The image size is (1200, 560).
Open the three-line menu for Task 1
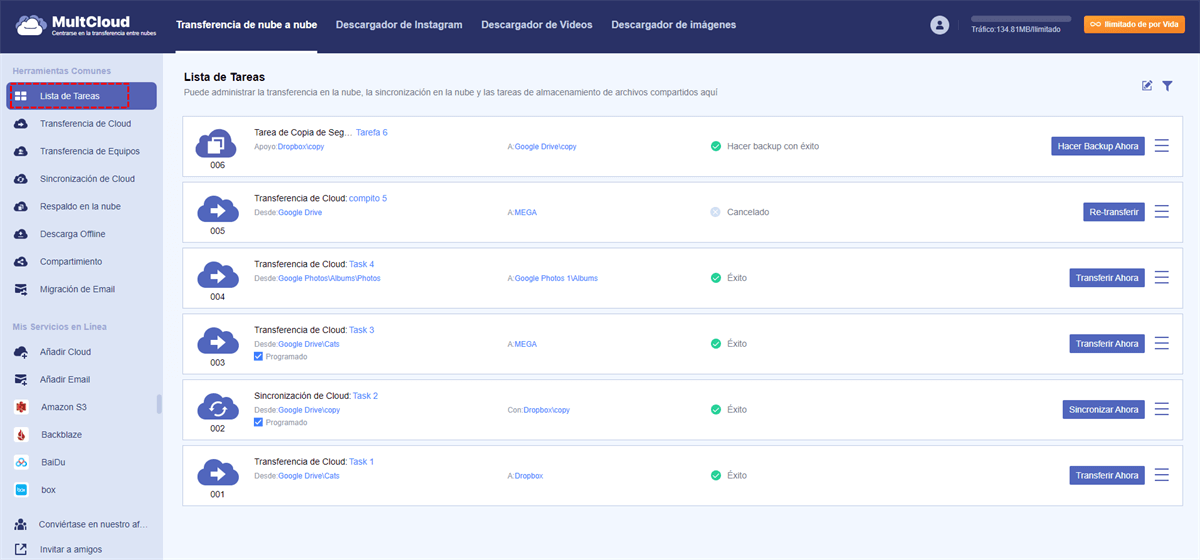point(1161,475)
